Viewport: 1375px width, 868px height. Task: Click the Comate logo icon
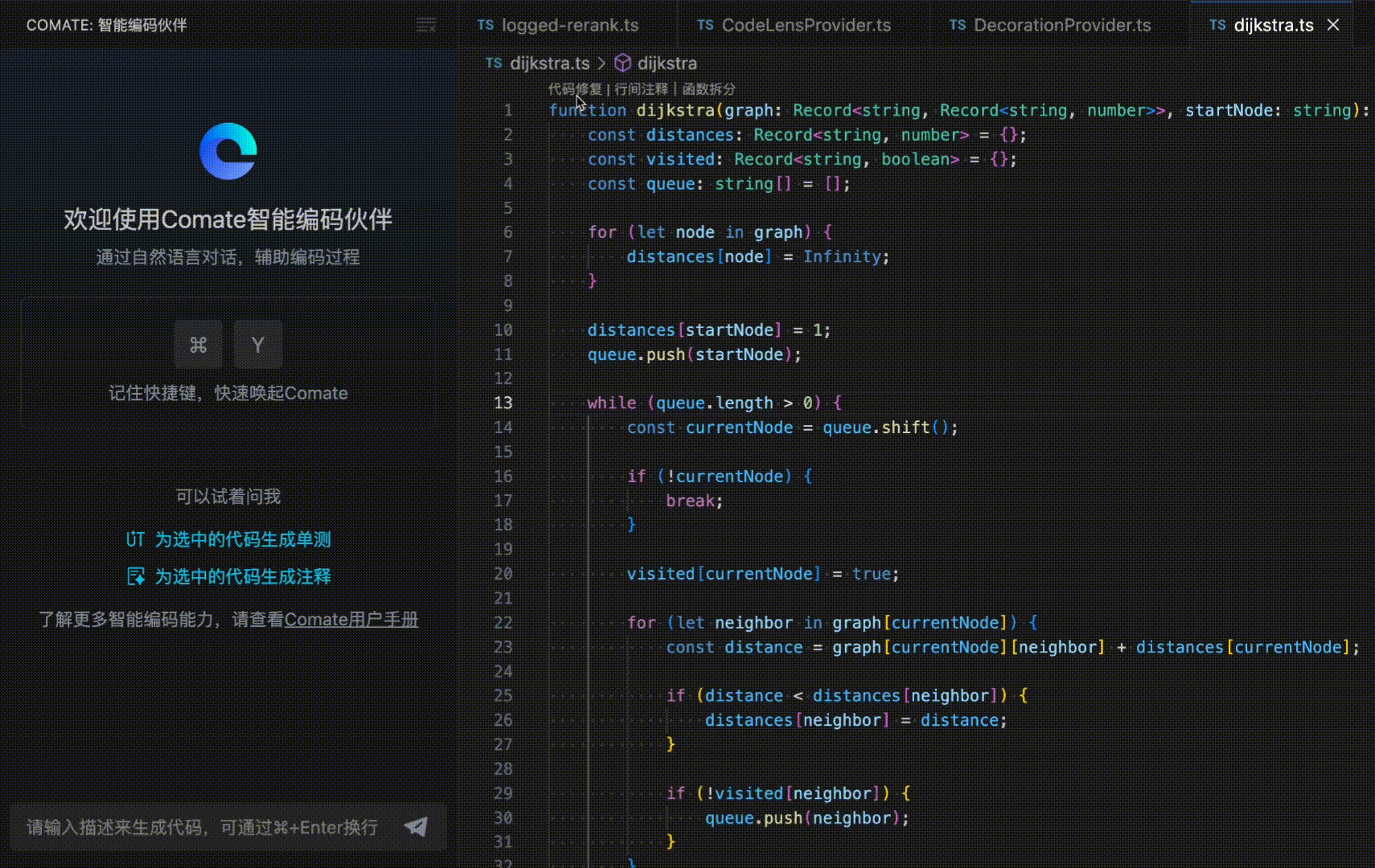[x=228, y=151]
